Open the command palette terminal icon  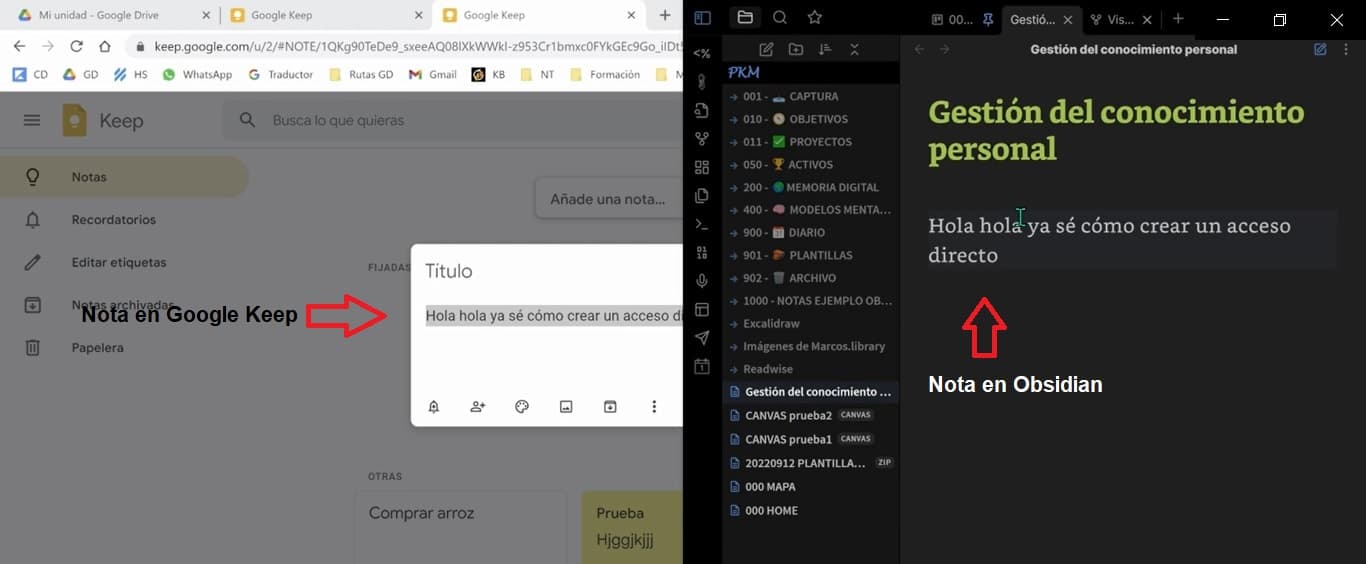point(702,224)
